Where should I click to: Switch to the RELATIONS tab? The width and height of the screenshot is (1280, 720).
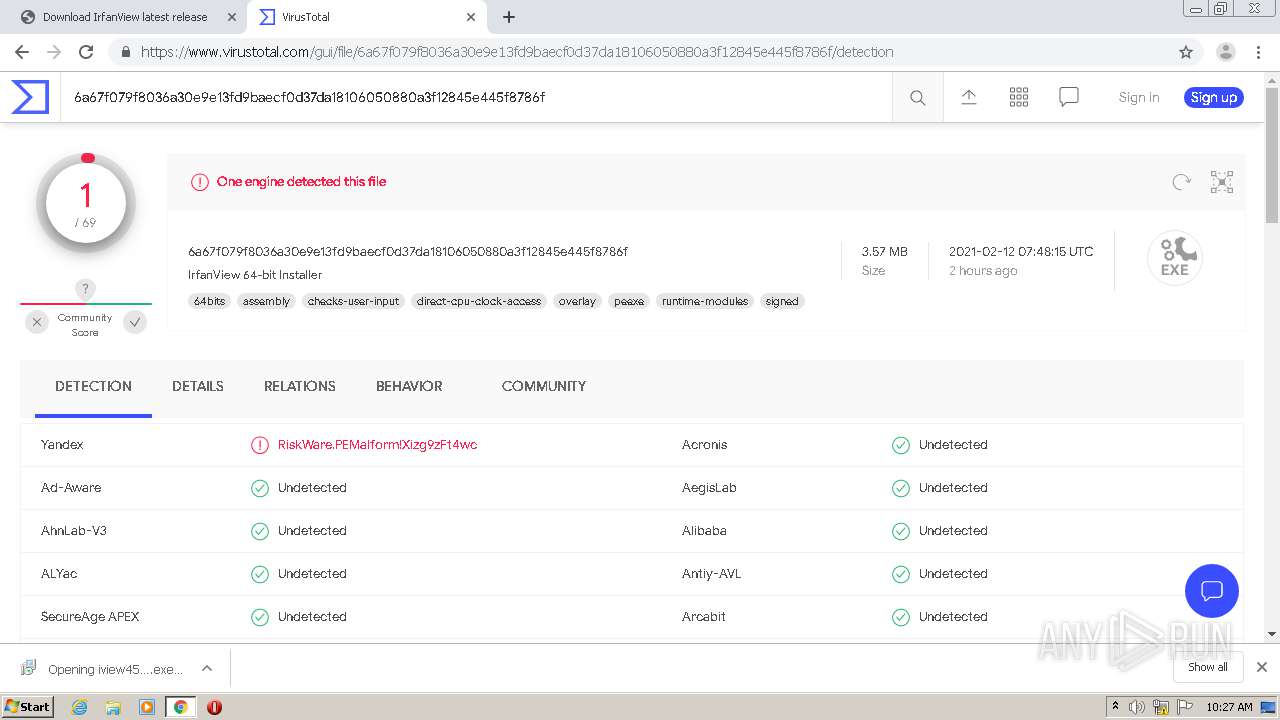(x=300, y=386)
